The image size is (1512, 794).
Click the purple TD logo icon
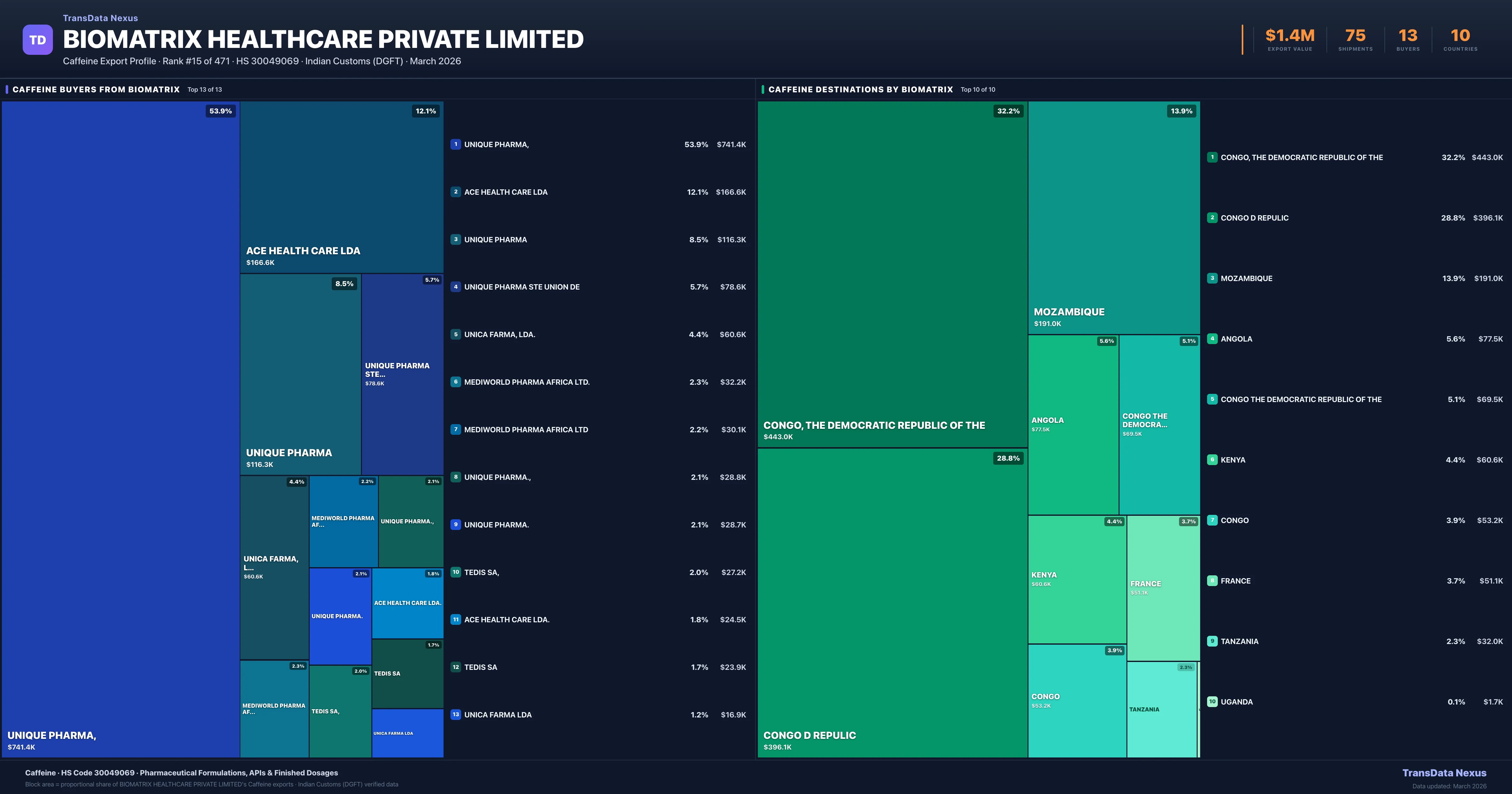tap(37, 40)
